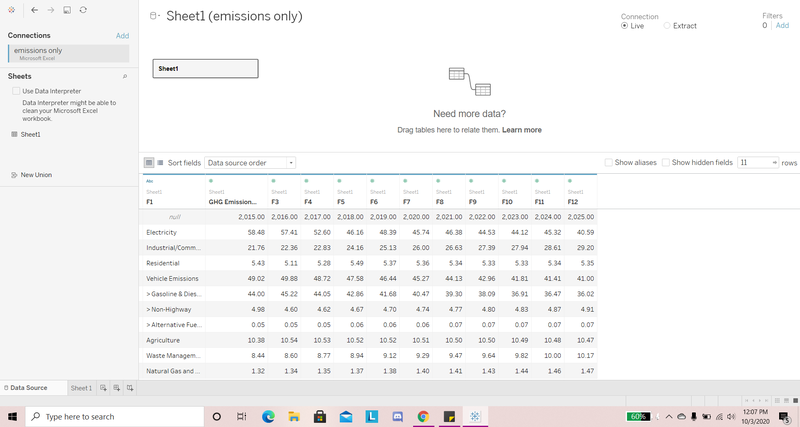Screen dimensions: 800x427
Task: Open Discord from the taskbar
Action: 397,416
